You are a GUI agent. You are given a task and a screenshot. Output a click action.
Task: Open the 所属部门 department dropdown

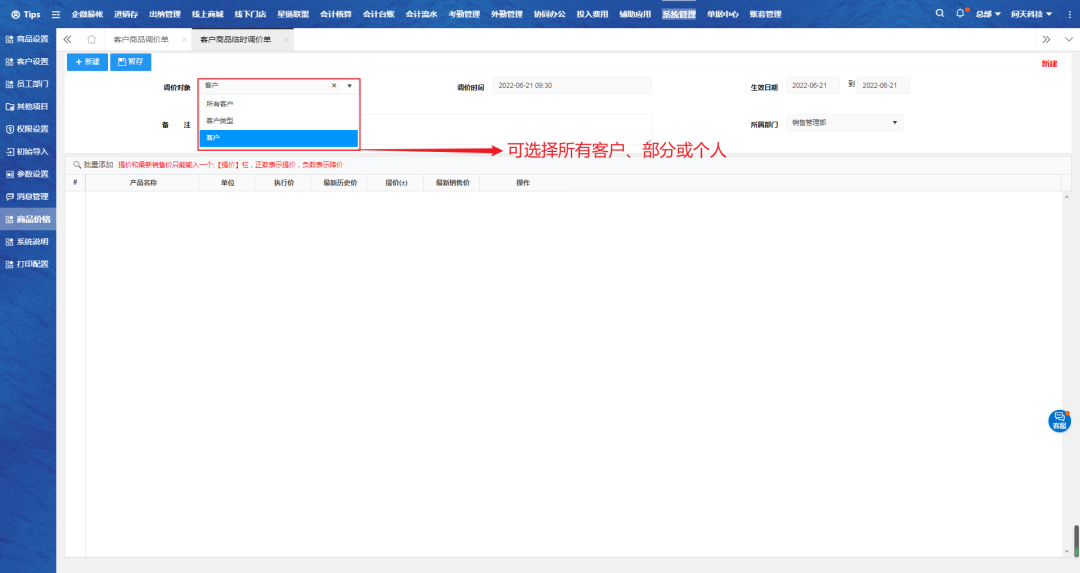coord(845,123)
